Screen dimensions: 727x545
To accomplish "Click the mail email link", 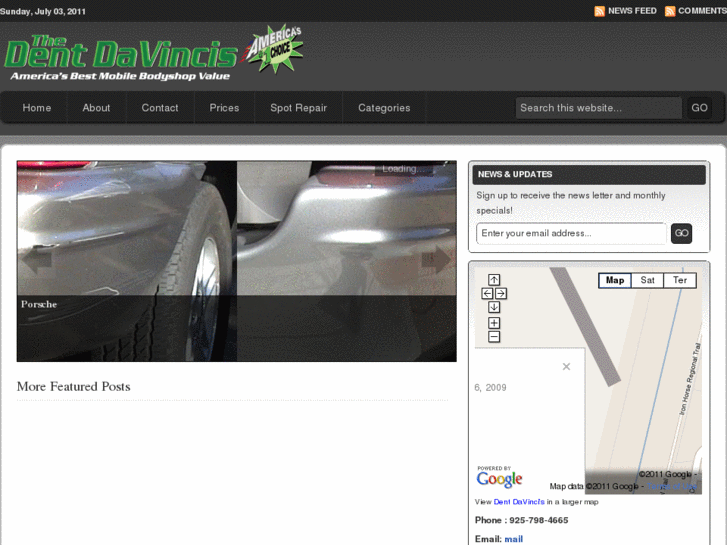I will click(513, 539).
